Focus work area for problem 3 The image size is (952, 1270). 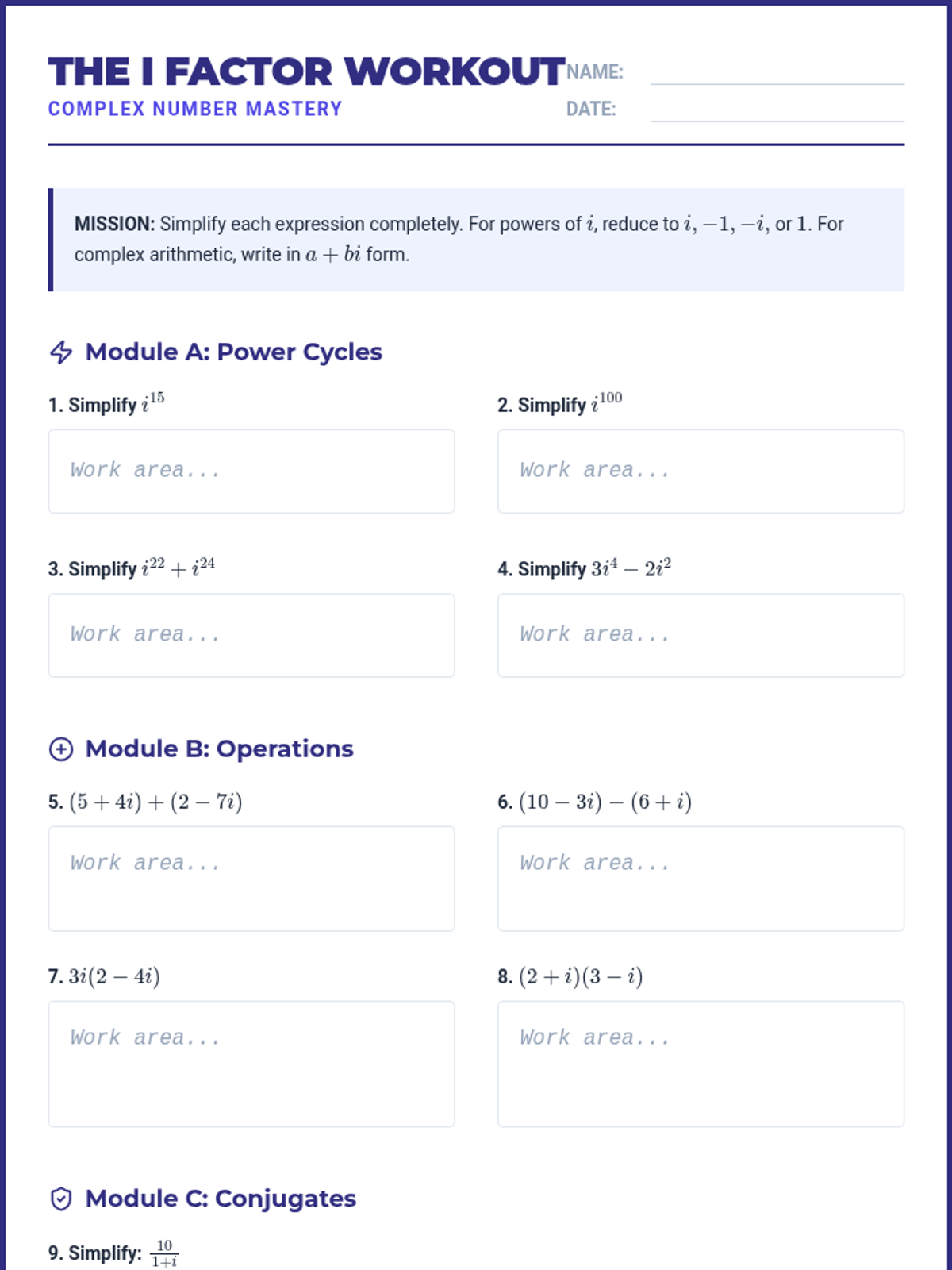pos(251,635)
